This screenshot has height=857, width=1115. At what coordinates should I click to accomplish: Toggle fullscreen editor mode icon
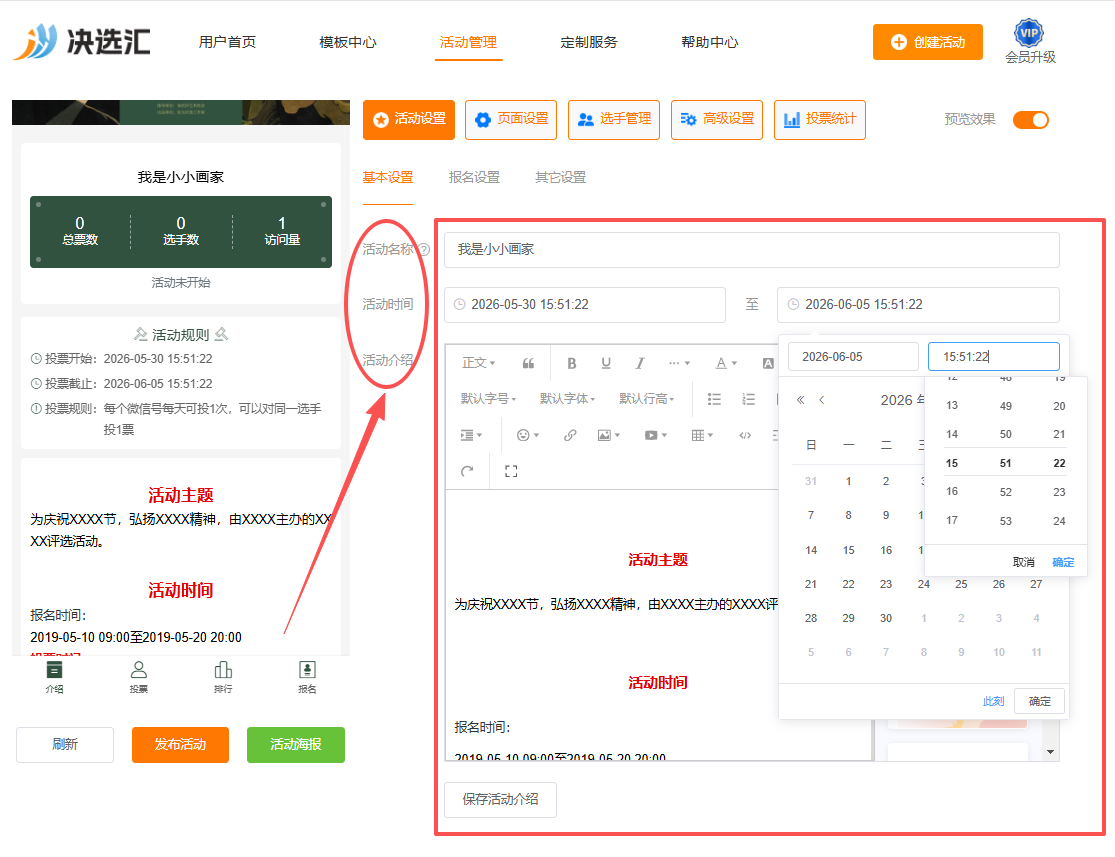tap(511, 471)
